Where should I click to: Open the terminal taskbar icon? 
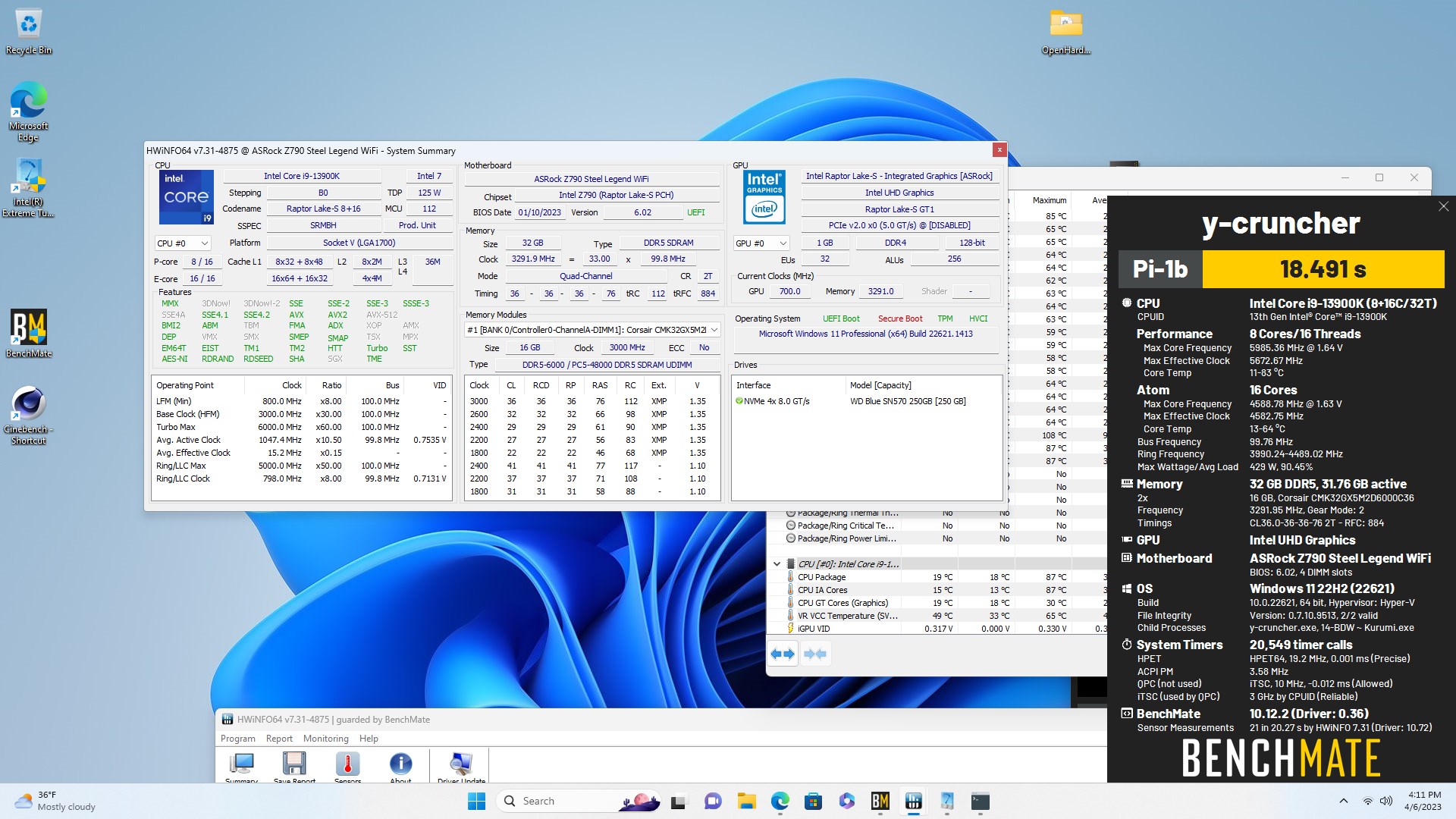(x=981, y=801)
